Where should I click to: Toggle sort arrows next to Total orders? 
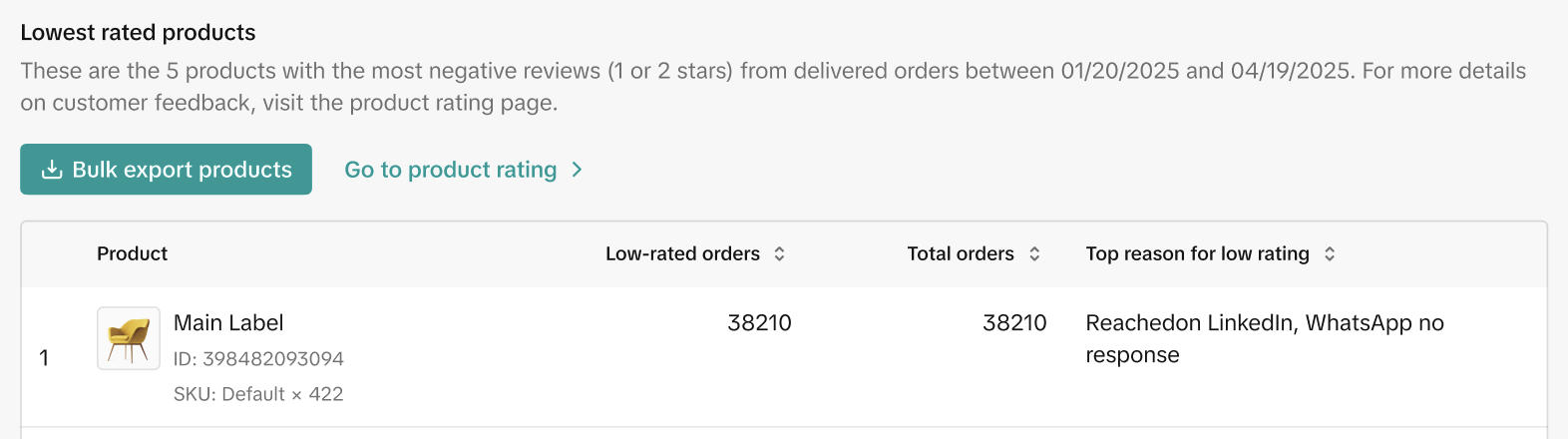tap(1034, 253)
